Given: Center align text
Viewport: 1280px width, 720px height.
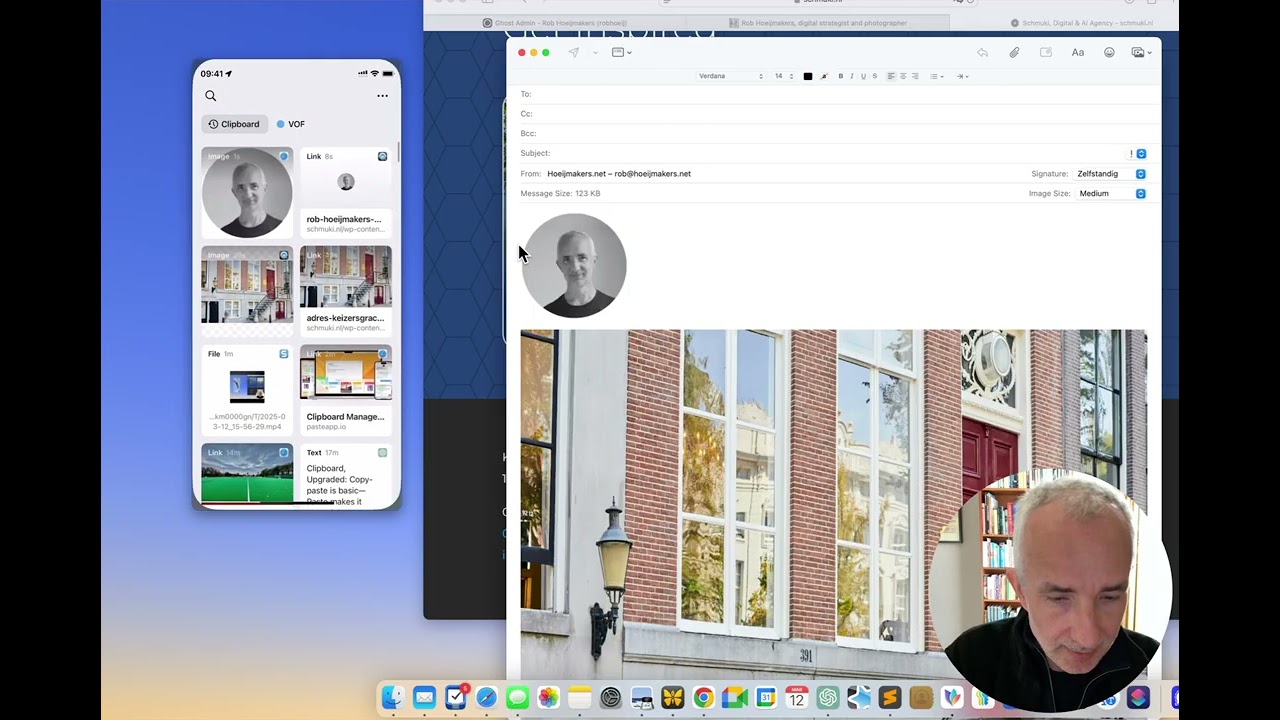Looking at the screenshot, I should pyautogui.click(x=903, y=76).
